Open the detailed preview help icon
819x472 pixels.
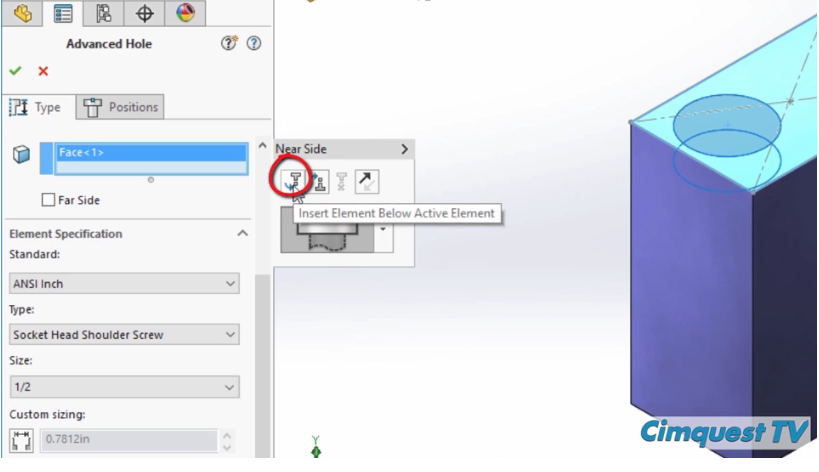(x=229, y=43)
